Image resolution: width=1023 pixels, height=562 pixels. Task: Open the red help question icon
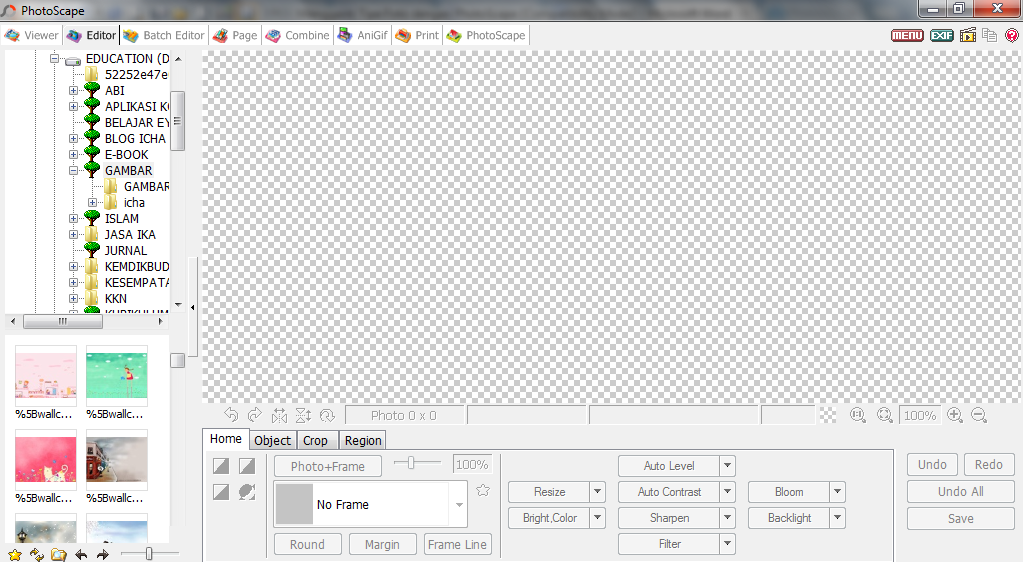(1012, 35)
